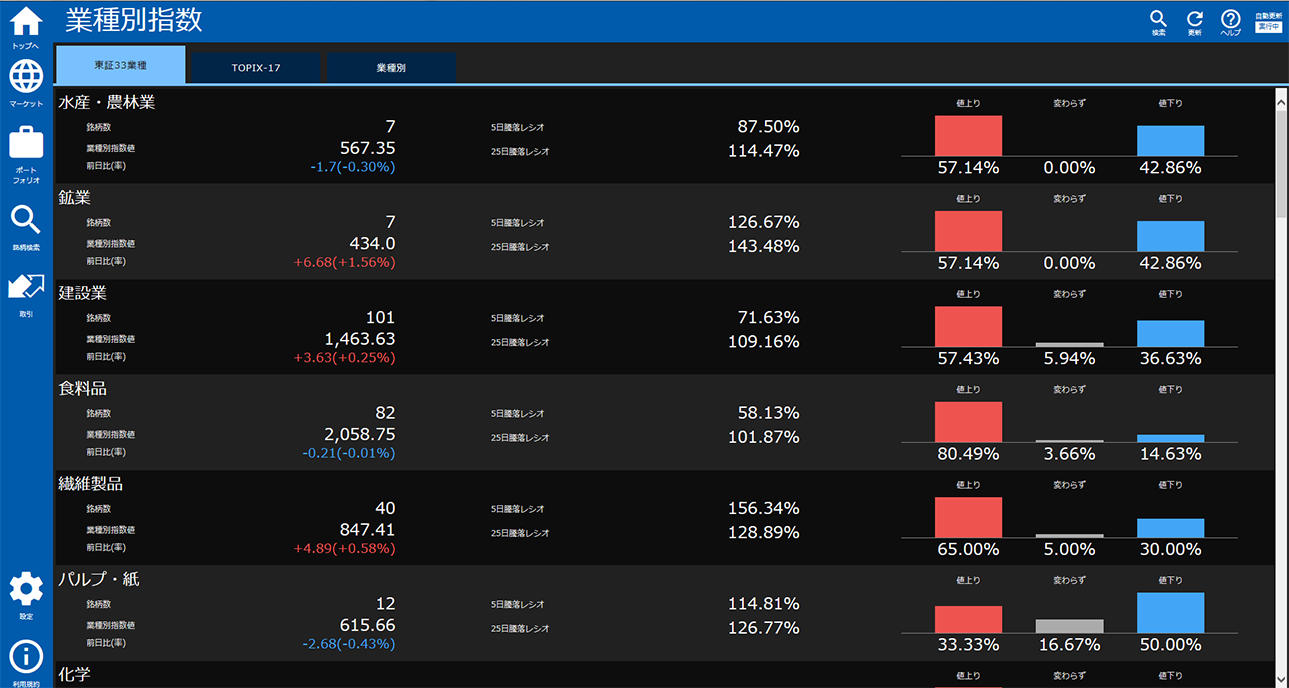Toggle the 自動更新 実行中 switch

click(1268, 27)
